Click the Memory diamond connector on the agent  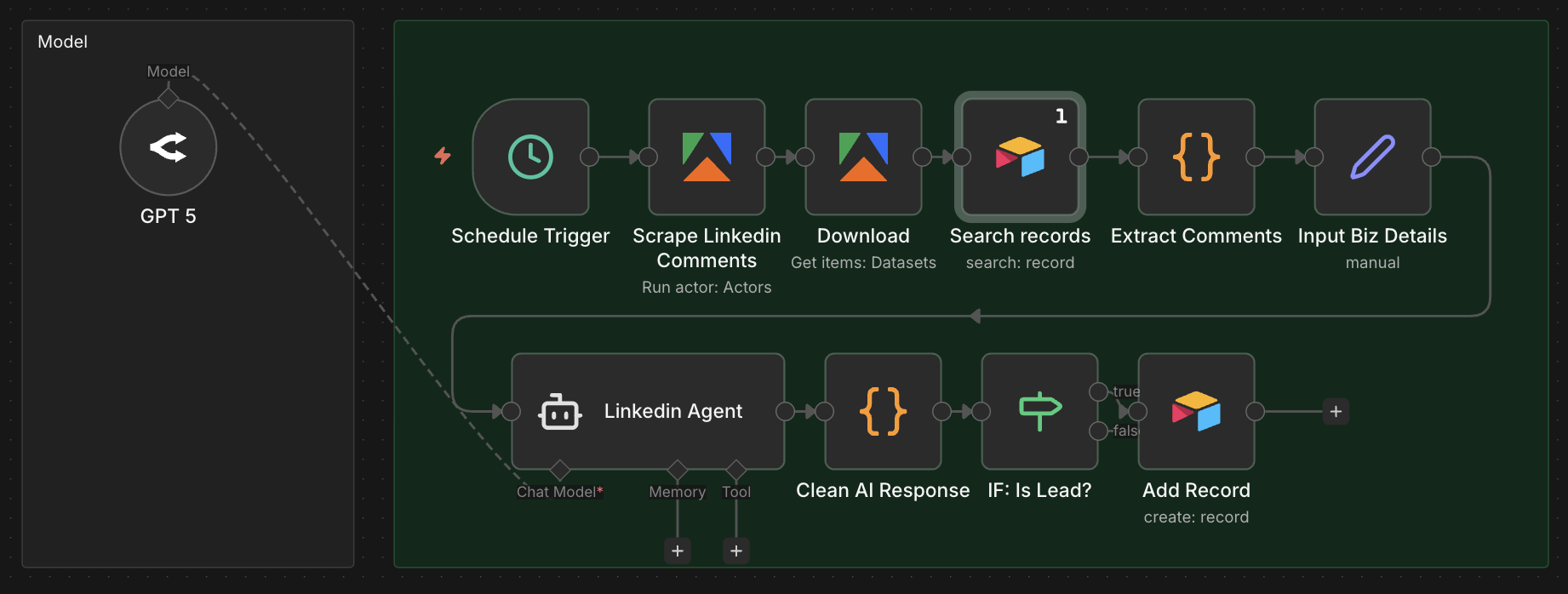(x=678, y=470)
